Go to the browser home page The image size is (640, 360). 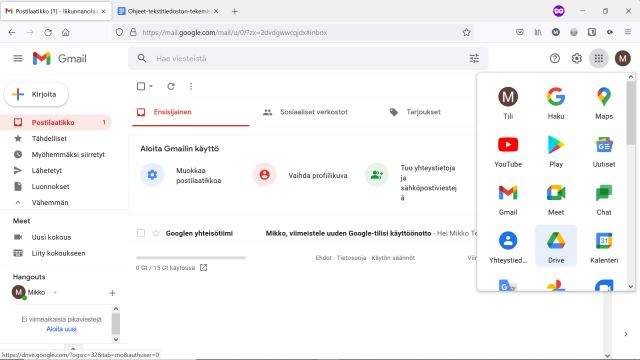coord(66,32)
